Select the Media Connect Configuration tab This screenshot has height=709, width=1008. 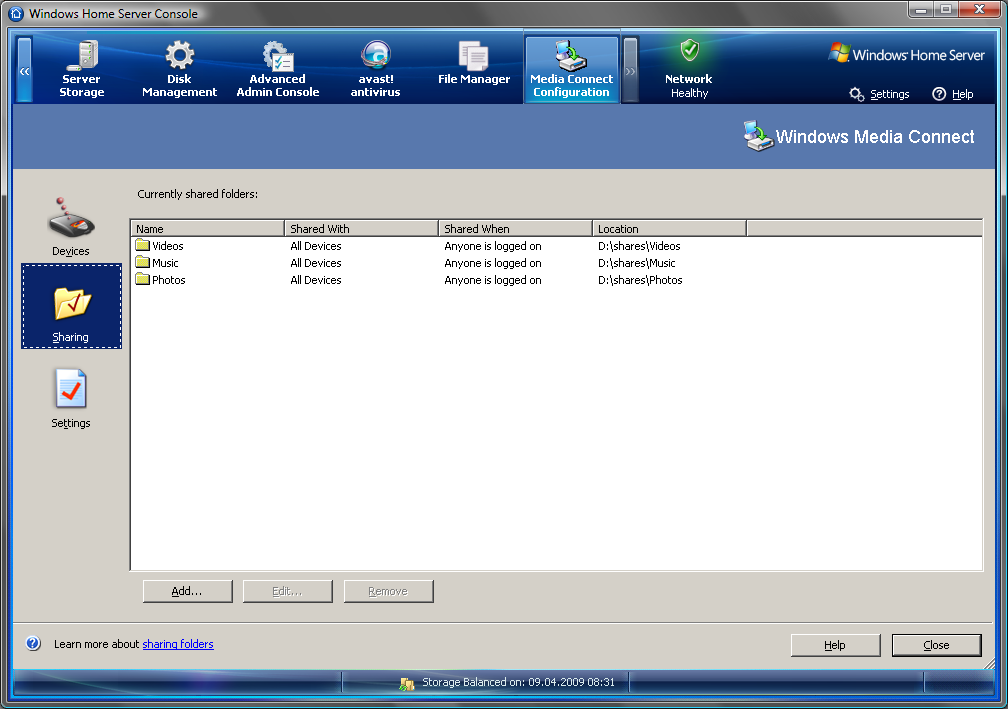(572, 69)
